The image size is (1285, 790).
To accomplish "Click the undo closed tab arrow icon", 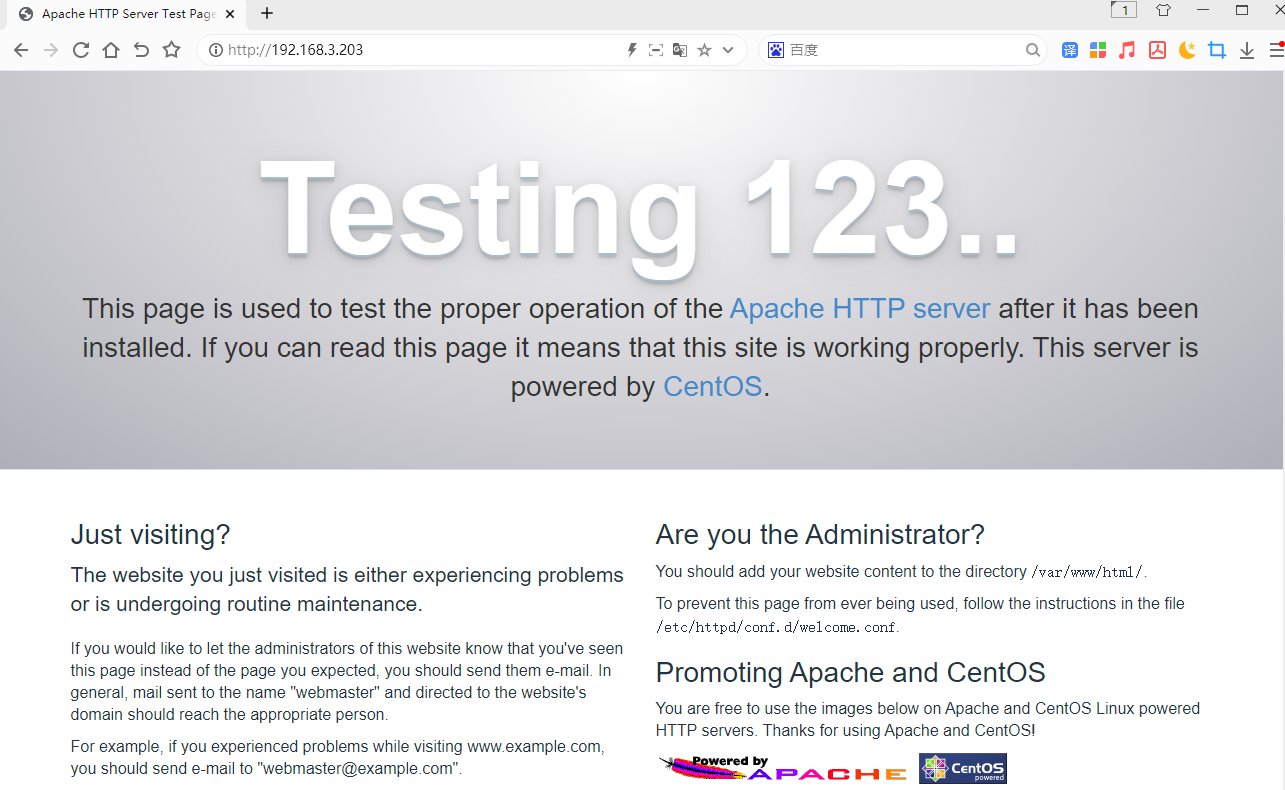I will tap(141, 50).
